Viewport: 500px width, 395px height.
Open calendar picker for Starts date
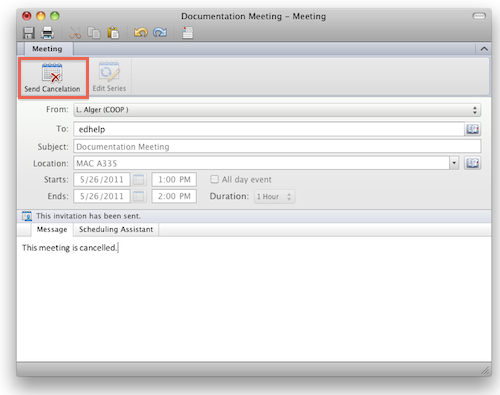138,180
